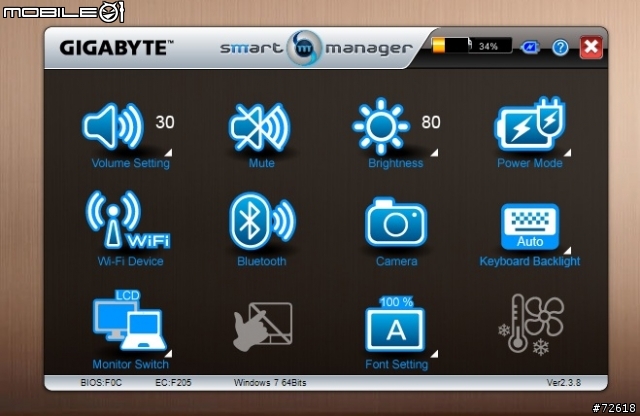Click the Volume Setting label

tap(131, 163)
